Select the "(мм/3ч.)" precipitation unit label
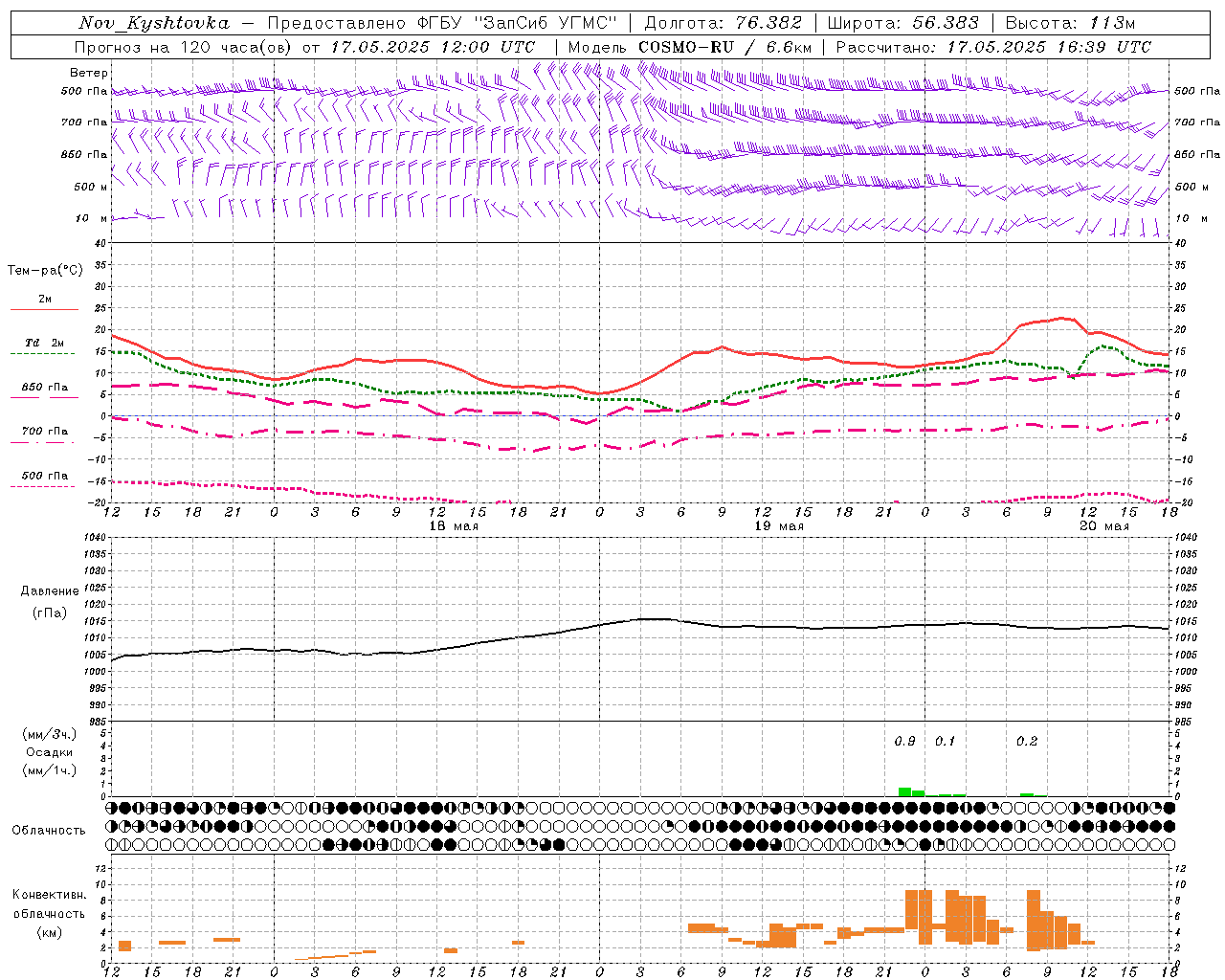Viewport: 1225px width, 980px height. (x=50, y=734)
